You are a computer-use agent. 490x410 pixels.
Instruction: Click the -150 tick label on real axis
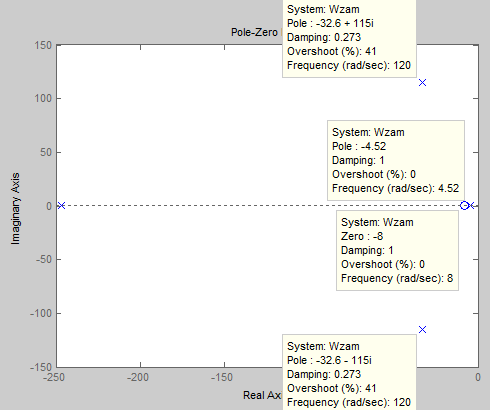coord(222,377)
